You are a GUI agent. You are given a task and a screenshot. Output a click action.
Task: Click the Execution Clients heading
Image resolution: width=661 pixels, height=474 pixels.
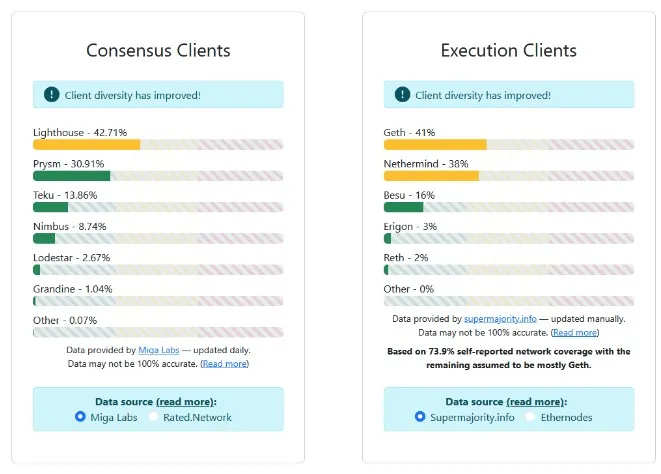[x=508, y=50]
